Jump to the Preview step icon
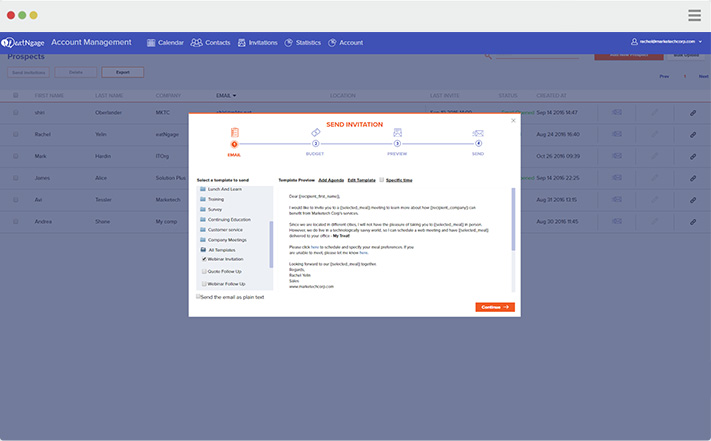The height and width of the screenshot is (441, 711). pyautogui.click(x=397, y=132)
